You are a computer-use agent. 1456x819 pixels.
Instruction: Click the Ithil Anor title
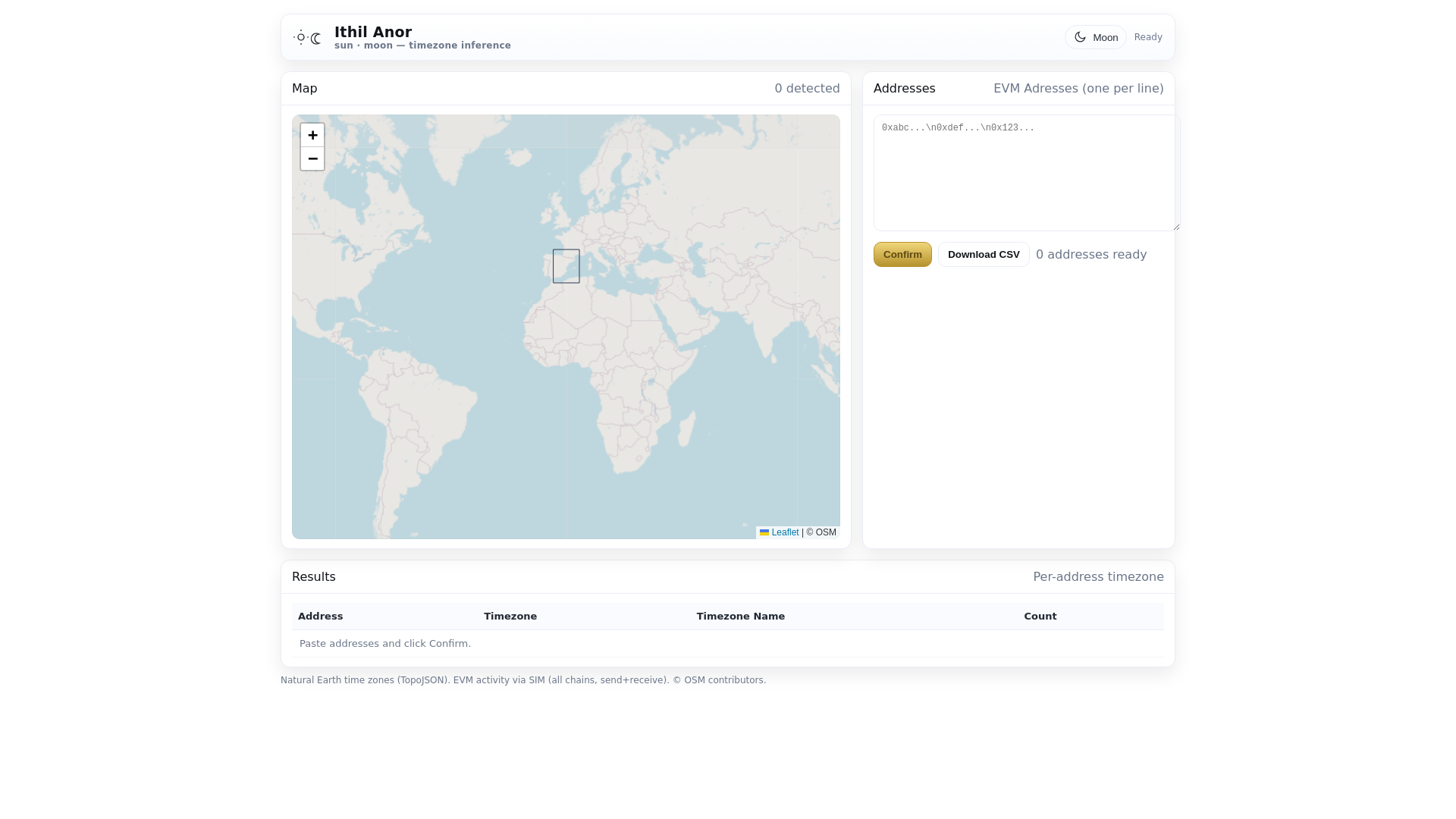(x=373, y=32)
